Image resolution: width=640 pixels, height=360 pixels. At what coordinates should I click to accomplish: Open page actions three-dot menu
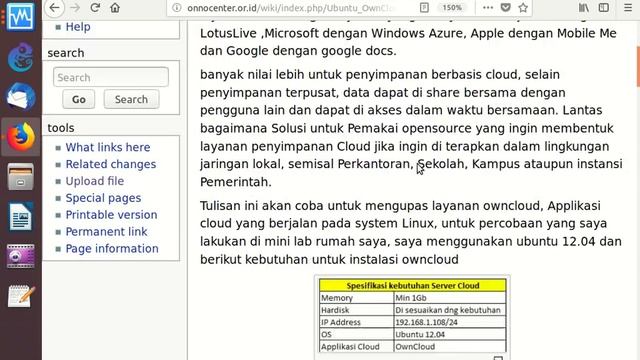[x=488, y=7]
